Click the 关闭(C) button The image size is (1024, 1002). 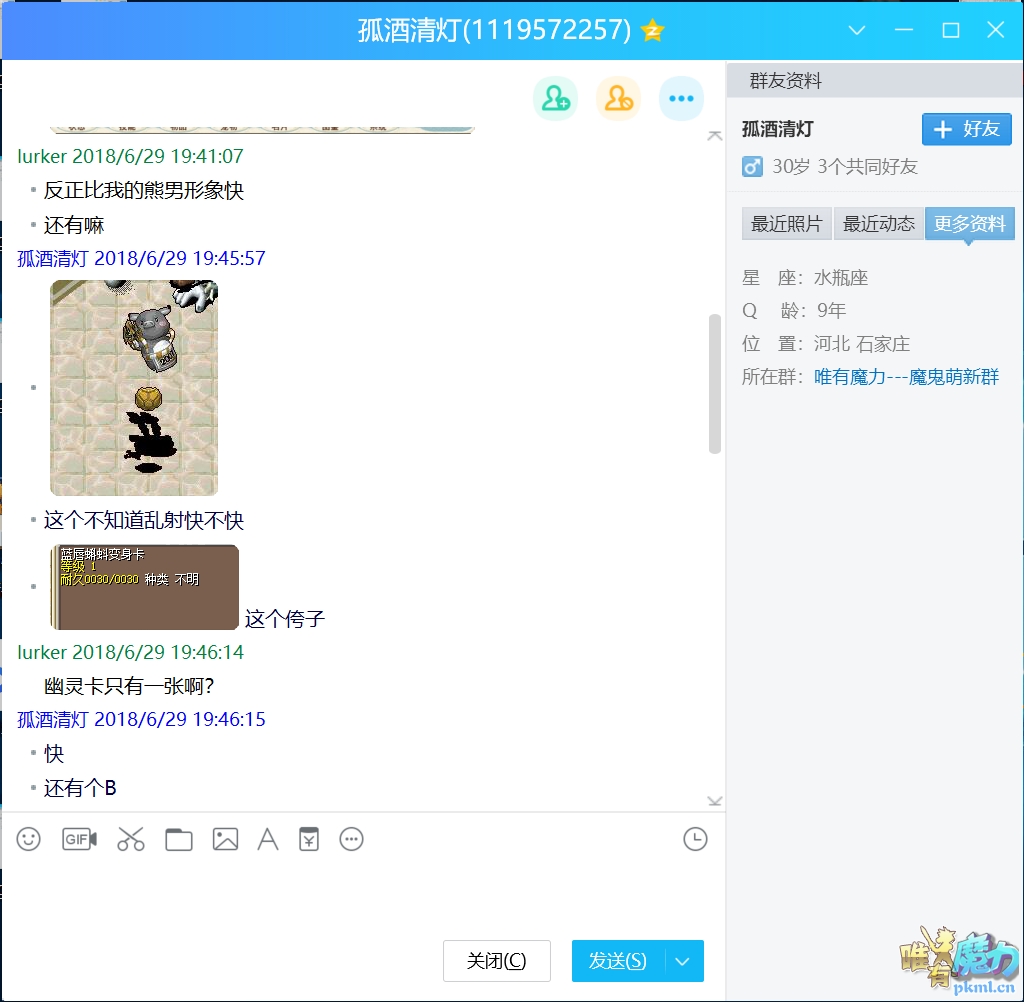[497, 961]
